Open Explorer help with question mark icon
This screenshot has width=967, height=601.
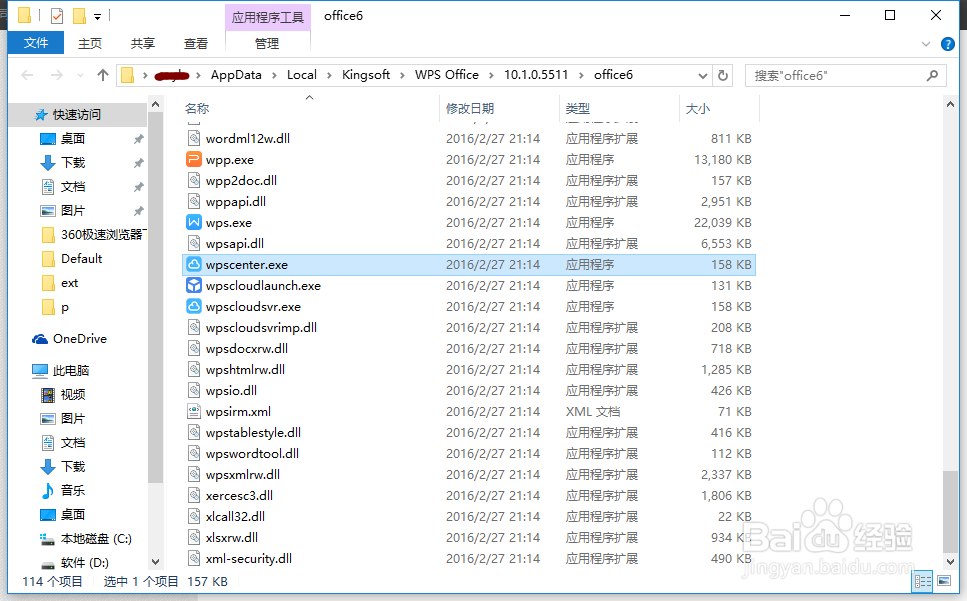coord(947,43)
